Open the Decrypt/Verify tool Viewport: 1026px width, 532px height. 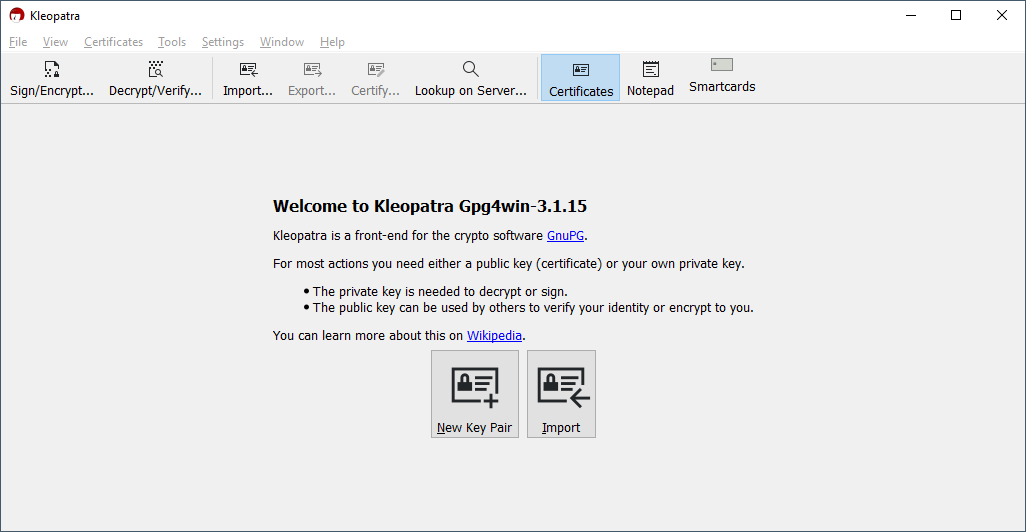(155, 77)
